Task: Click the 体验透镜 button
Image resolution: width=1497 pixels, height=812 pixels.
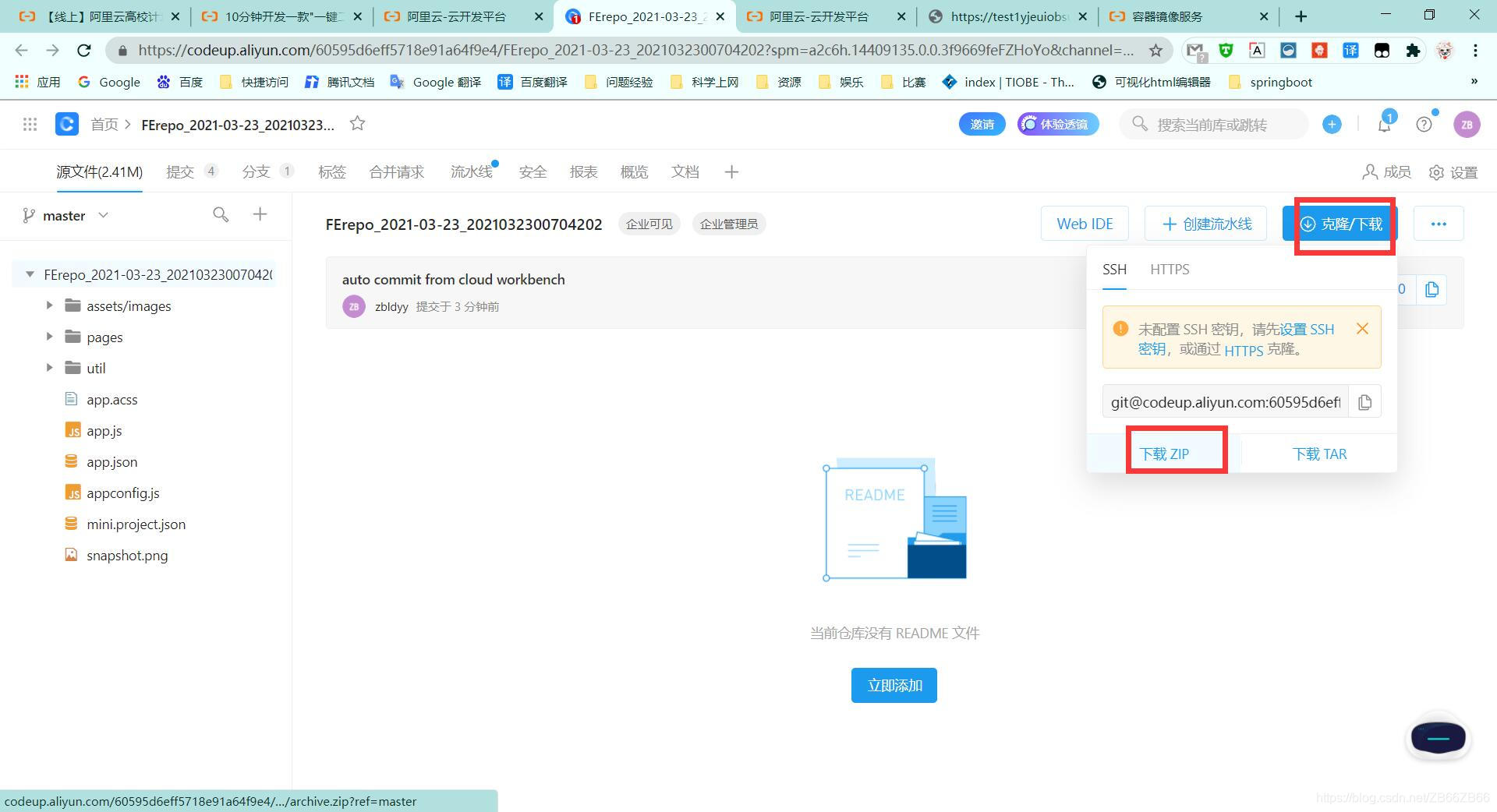Action: [x=1057, y=124]
